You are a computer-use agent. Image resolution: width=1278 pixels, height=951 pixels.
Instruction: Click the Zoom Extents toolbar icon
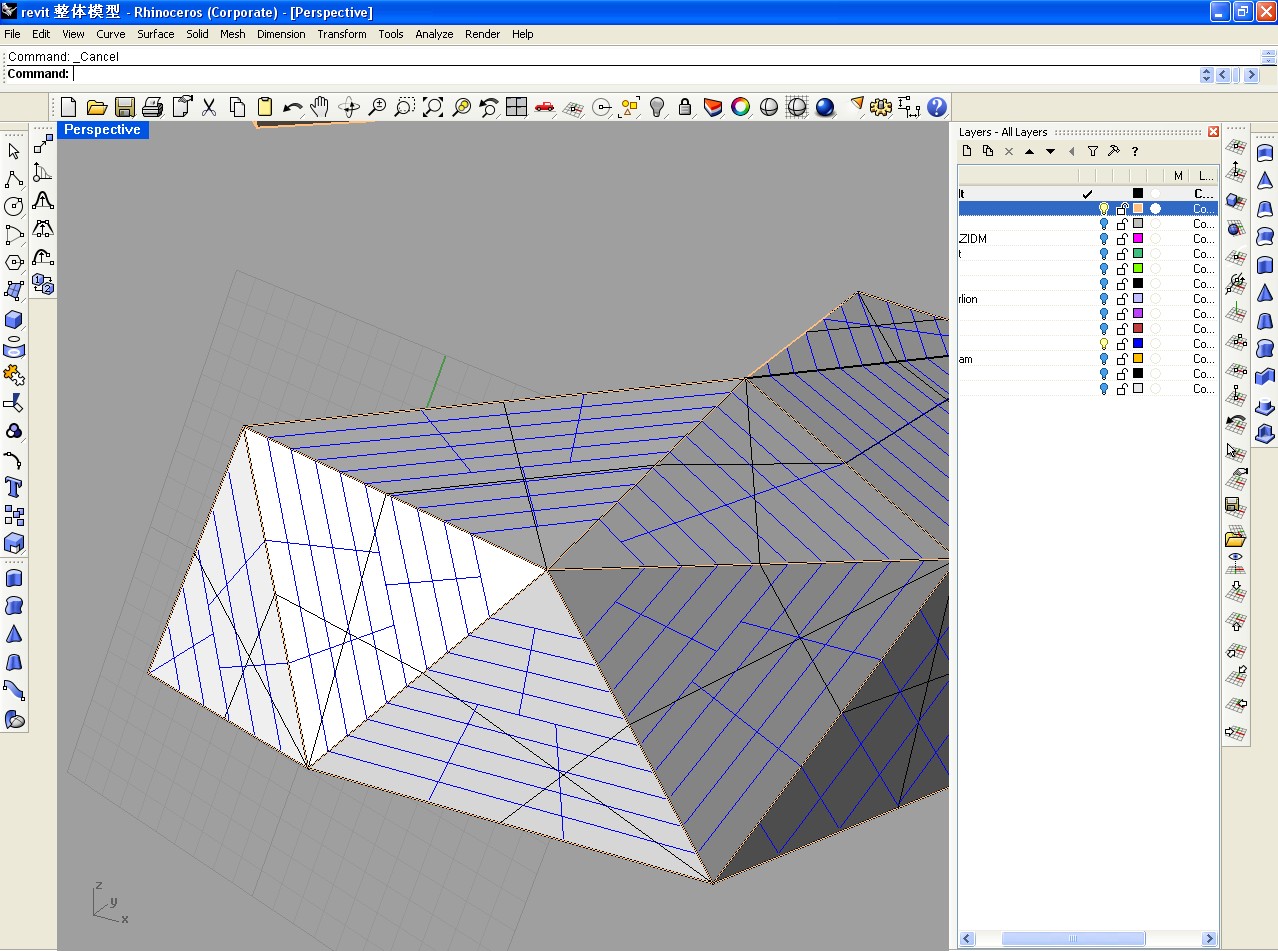click(x=433, y=107)
